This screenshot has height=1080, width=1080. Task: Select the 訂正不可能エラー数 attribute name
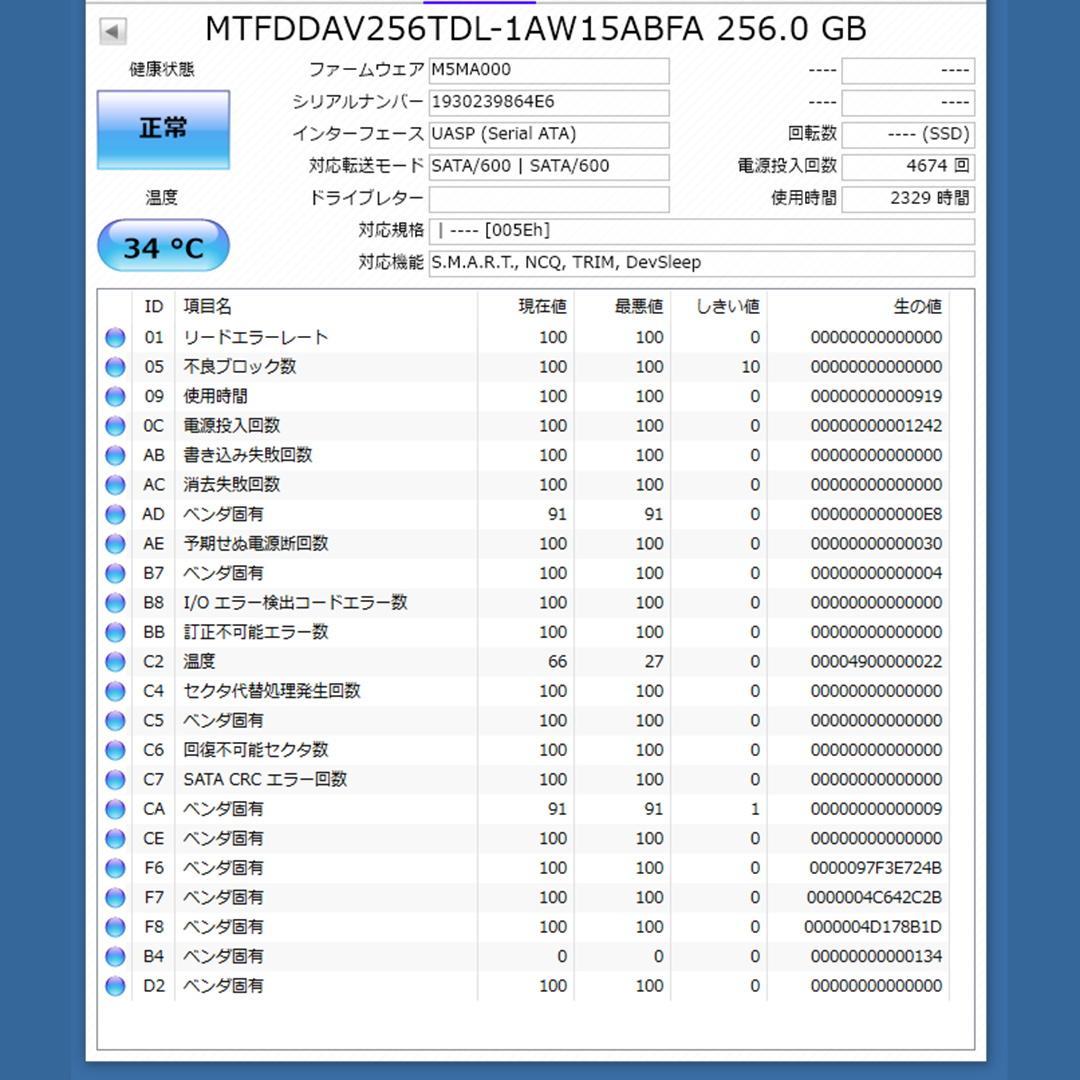tap(256, 632)
